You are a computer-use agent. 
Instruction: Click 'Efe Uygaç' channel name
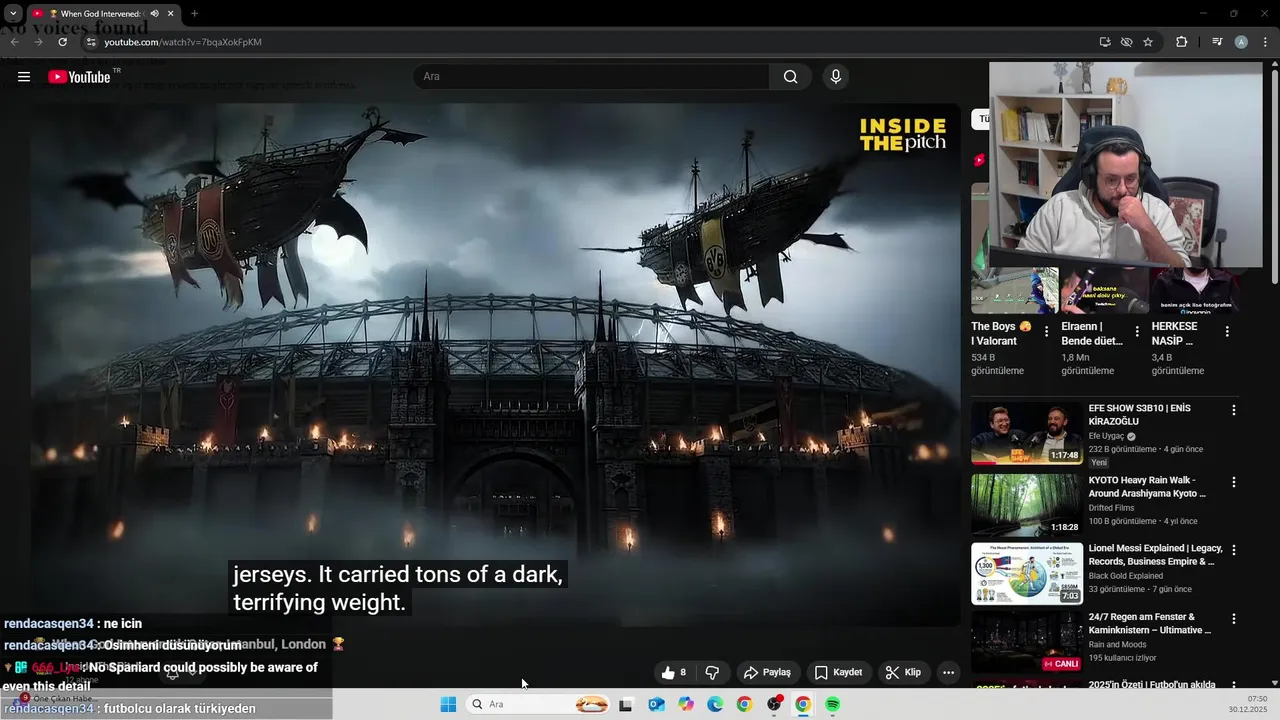1109,437
